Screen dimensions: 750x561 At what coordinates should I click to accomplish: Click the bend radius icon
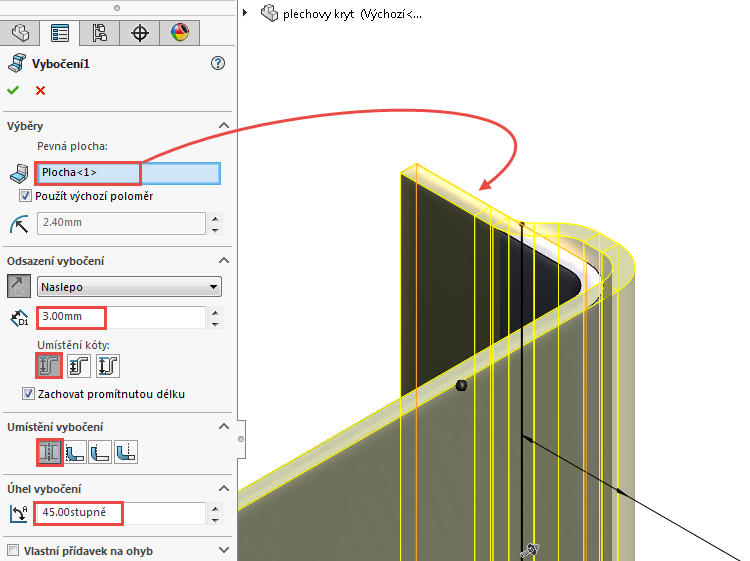(x=19, y=224)
